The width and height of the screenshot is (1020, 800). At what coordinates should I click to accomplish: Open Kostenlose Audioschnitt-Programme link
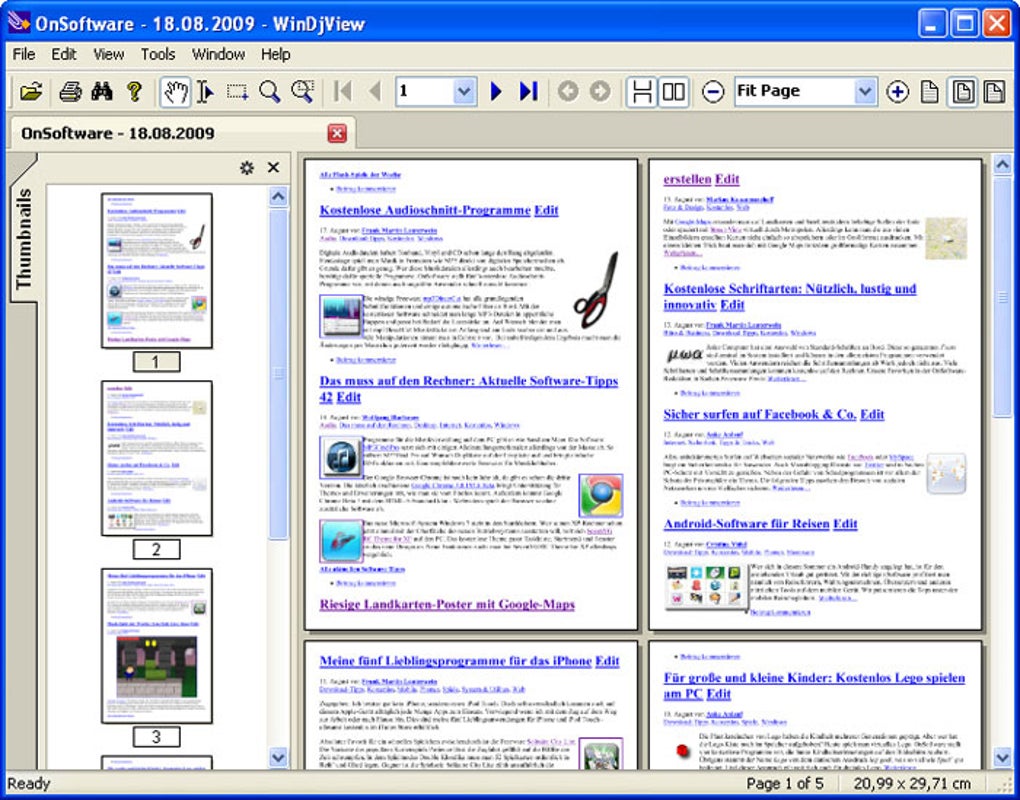425,210
